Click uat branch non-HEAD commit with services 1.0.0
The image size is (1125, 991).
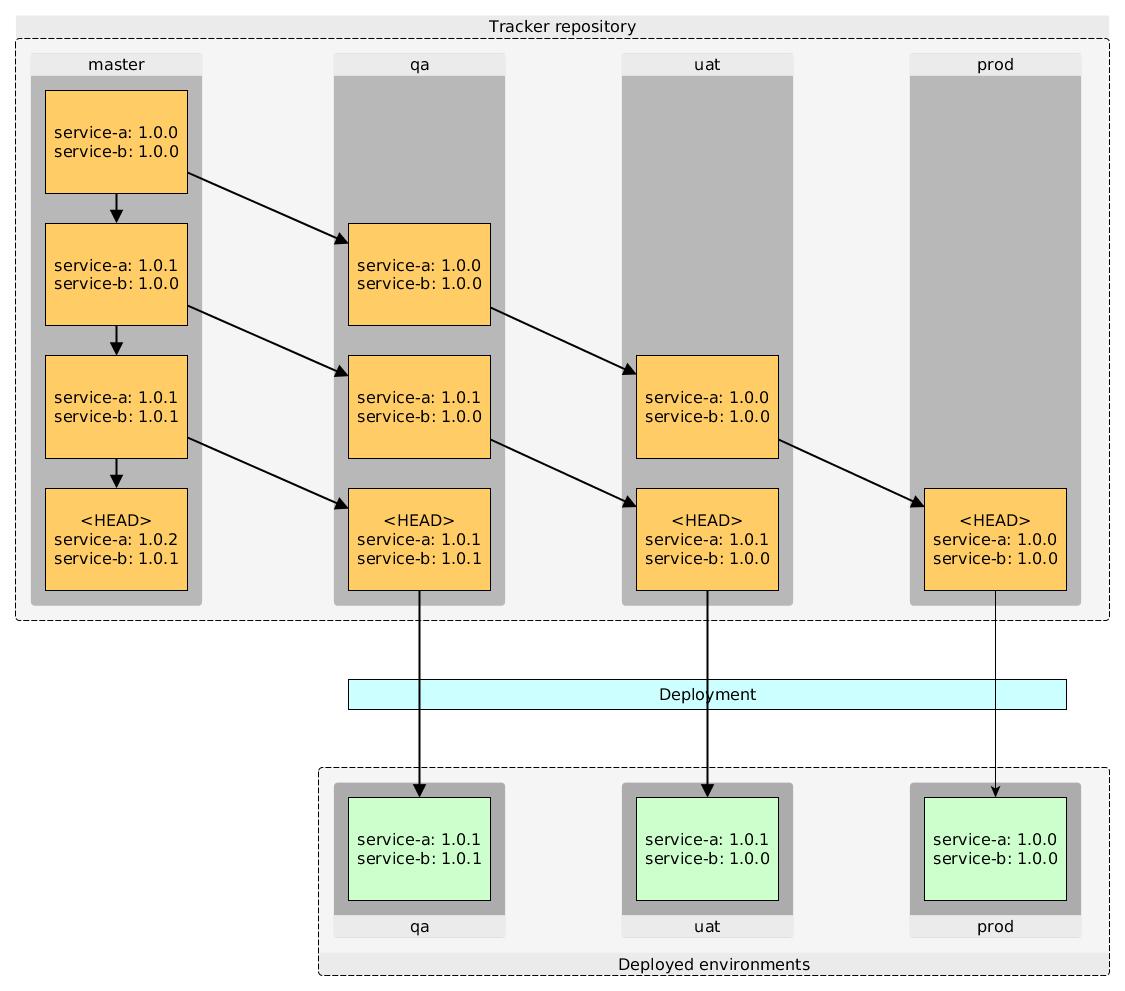click(x=707, y=407)
